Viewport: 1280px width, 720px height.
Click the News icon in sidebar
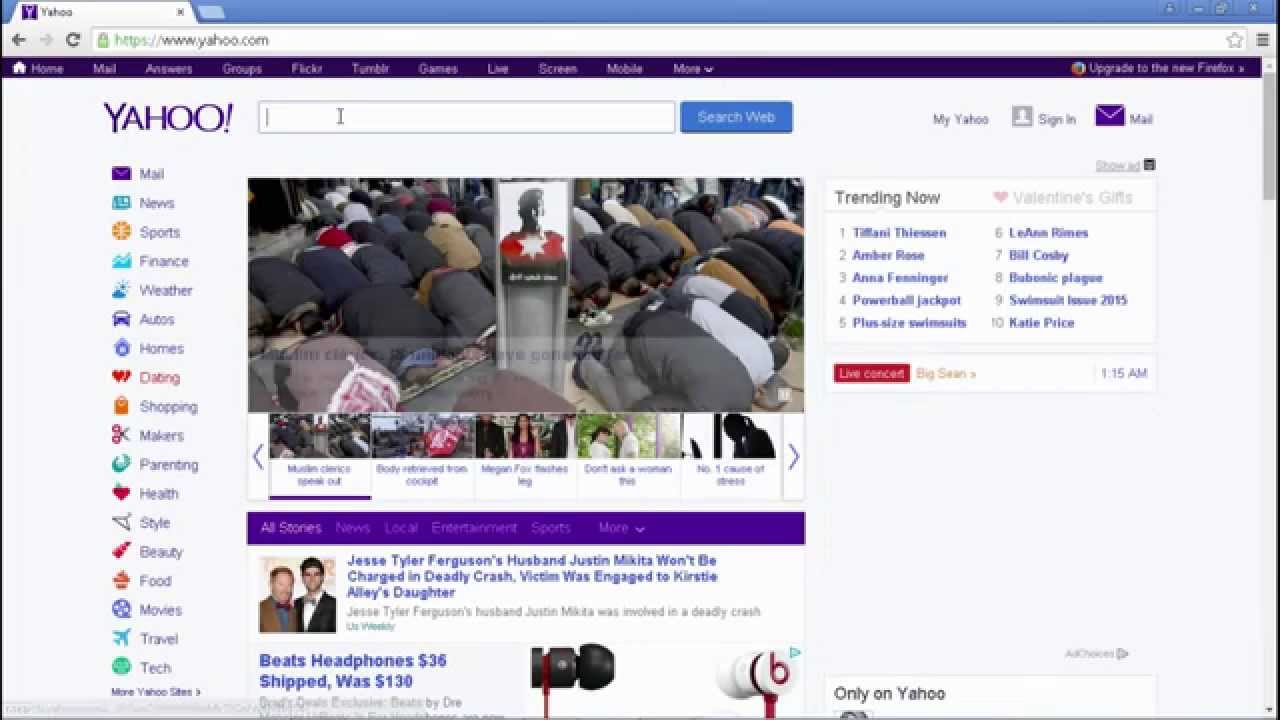(x=121, y=203)
